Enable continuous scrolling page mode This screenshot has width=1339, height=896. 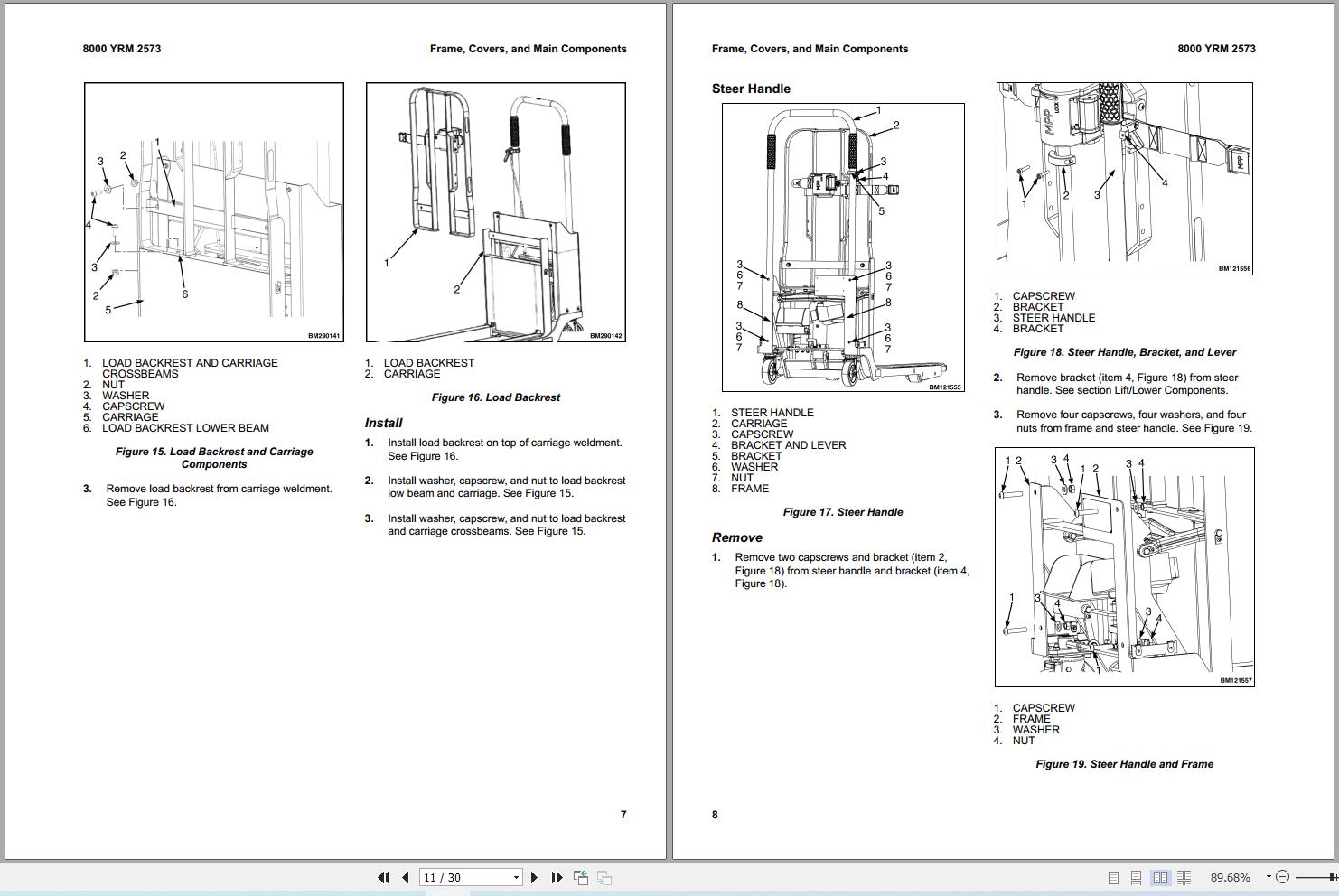pyautogui.click(x=1135, y=877)
